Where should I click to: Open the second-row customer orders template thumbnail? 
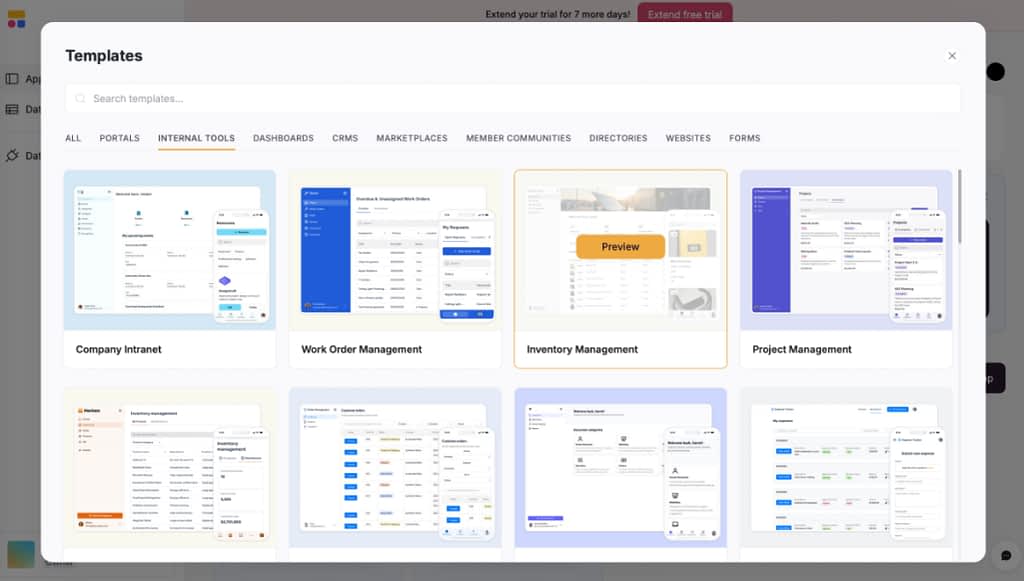395,467
